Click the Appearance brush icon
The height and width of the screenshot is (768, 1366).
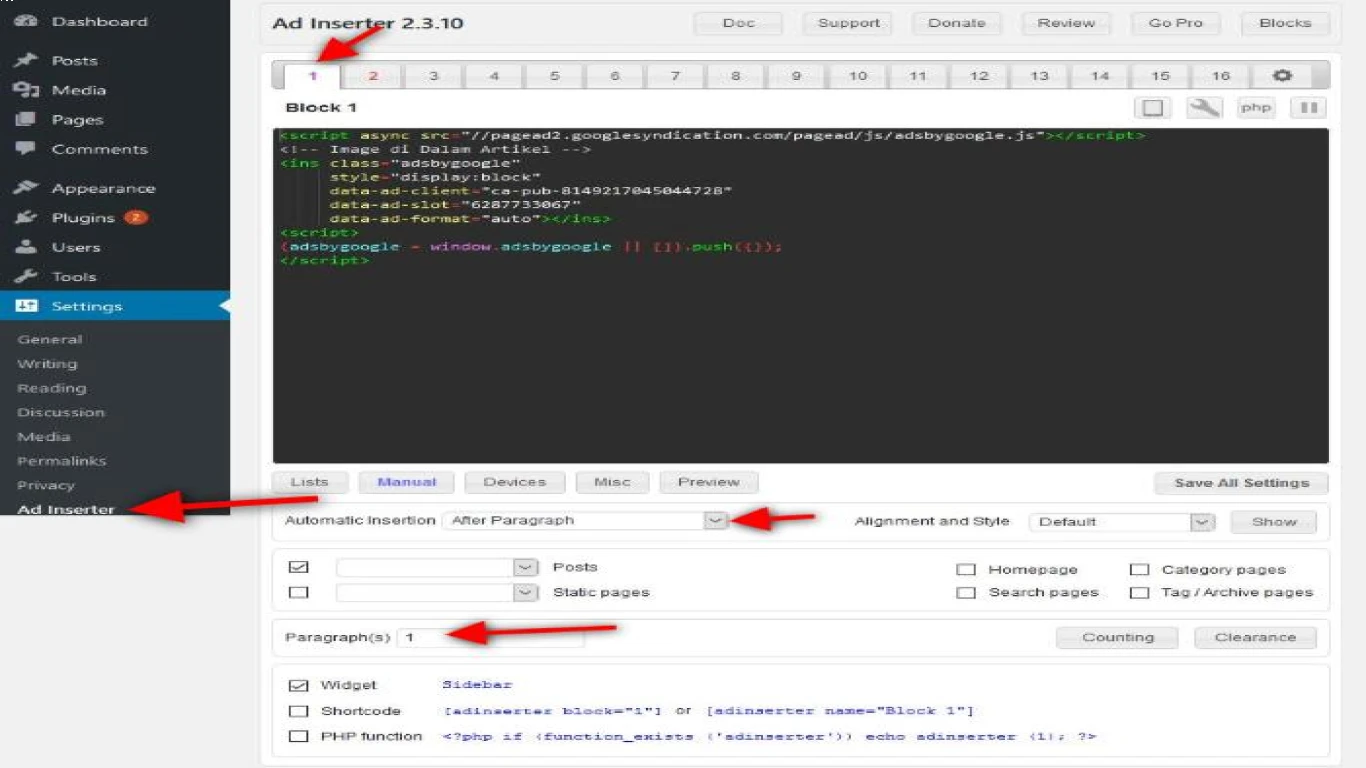tap(26, 188)
